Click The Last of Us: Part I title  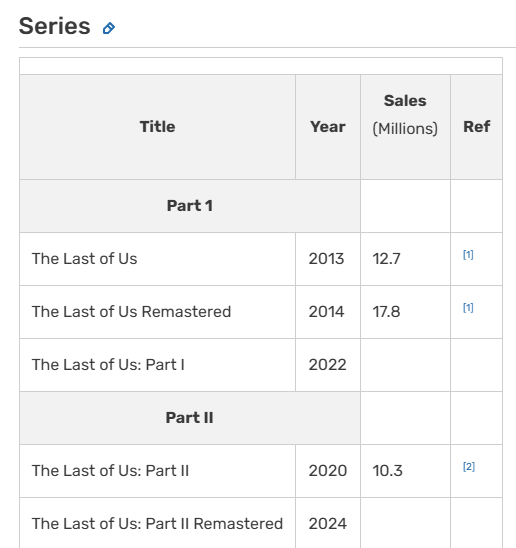point(108,365)
